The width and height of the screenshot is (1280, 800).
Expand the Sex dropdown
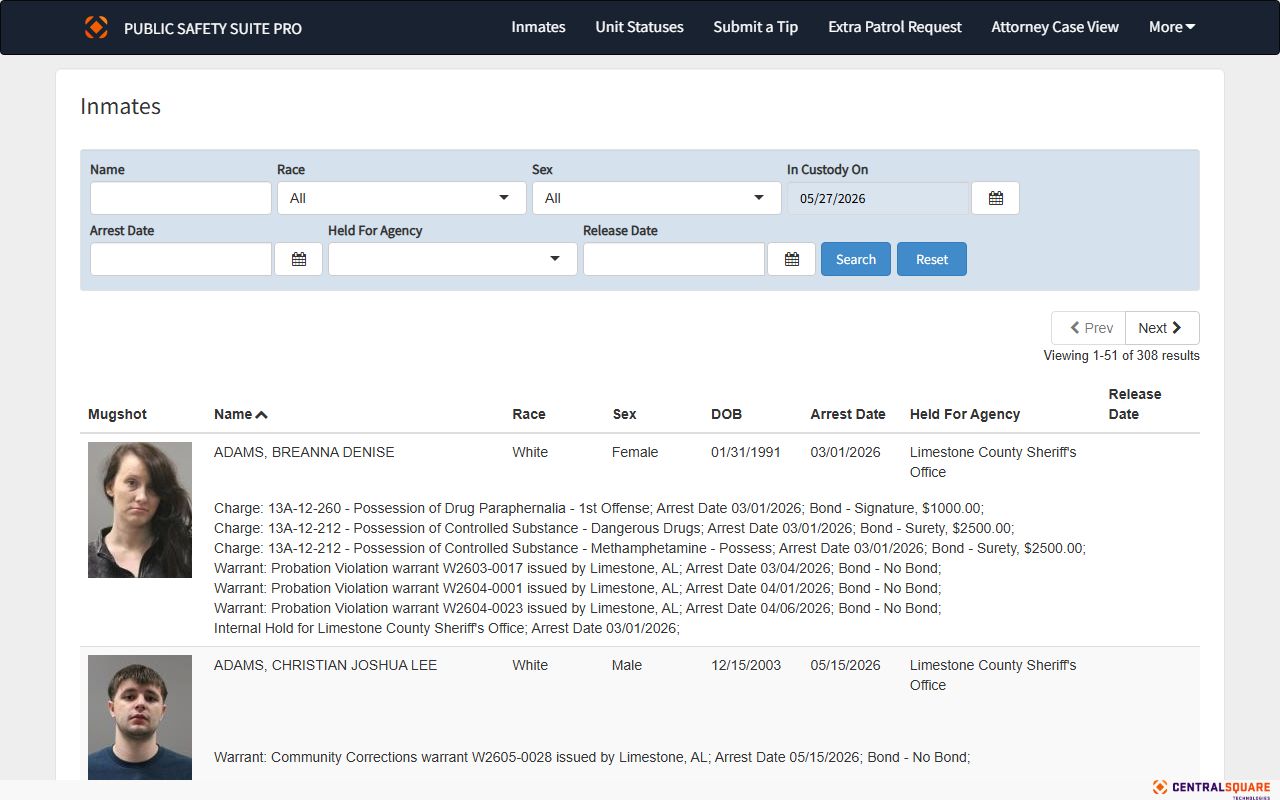click(x=656, y=198)
